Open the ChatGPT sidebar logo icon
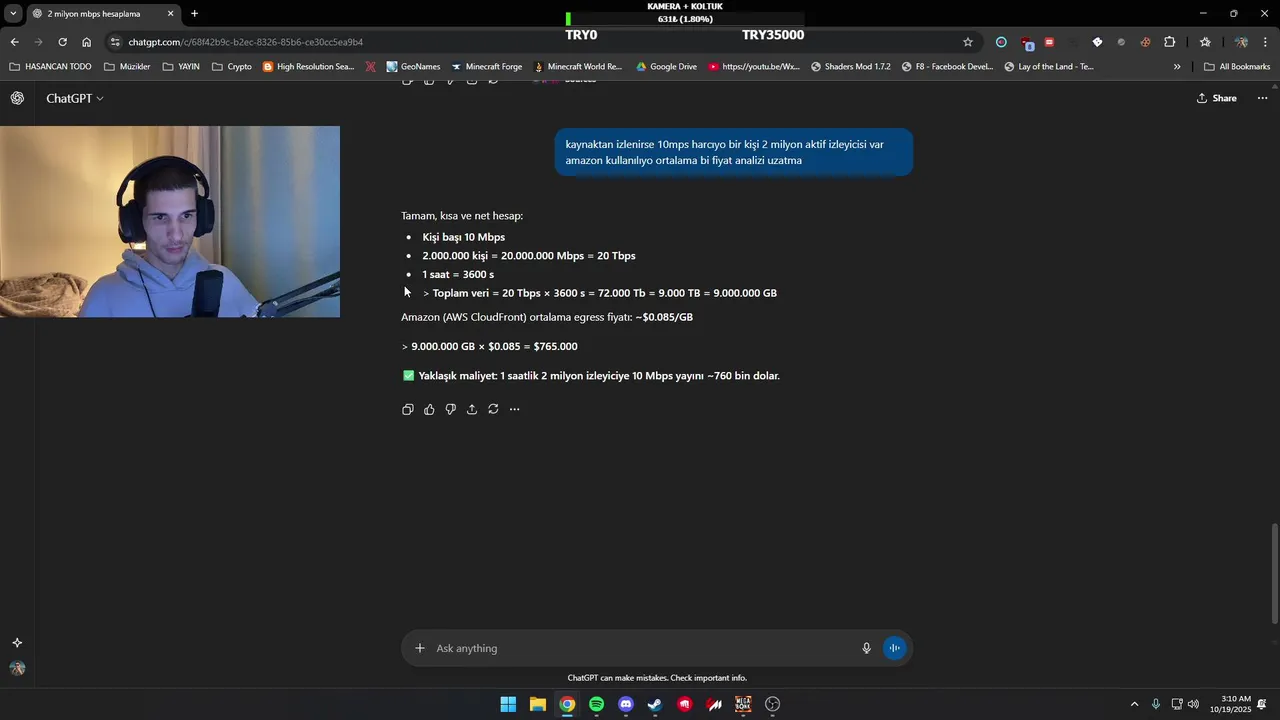This screenshot has height=720, width=1280. click(x=17, y=98)
